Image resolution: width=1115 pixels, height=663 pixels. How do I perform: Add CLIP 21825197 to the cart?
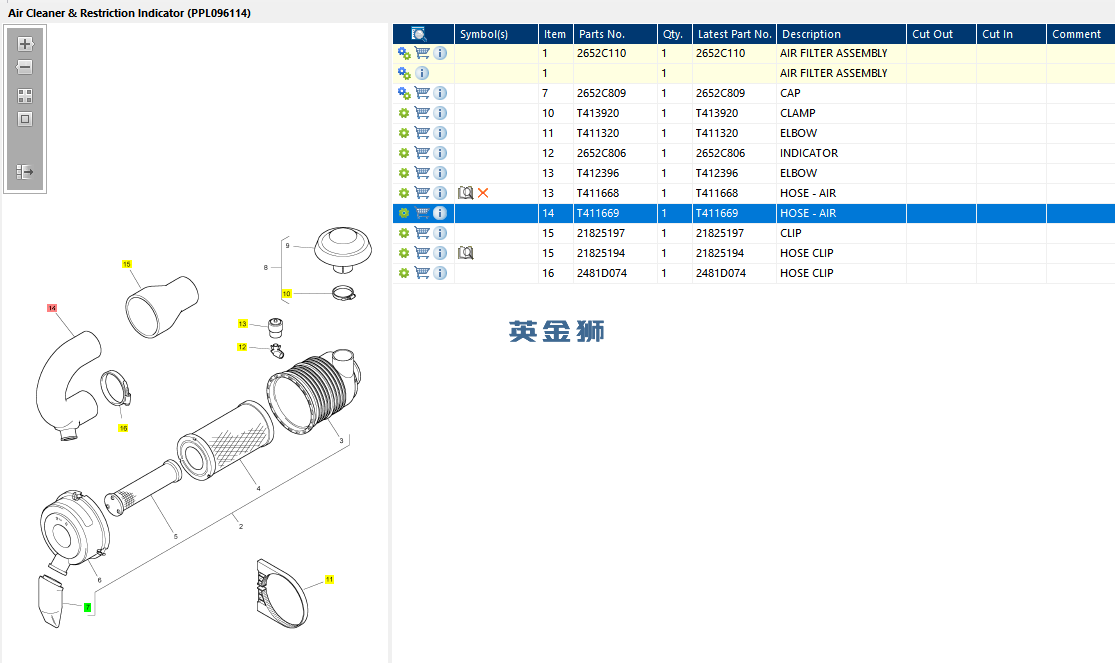(x=422, y=232)
